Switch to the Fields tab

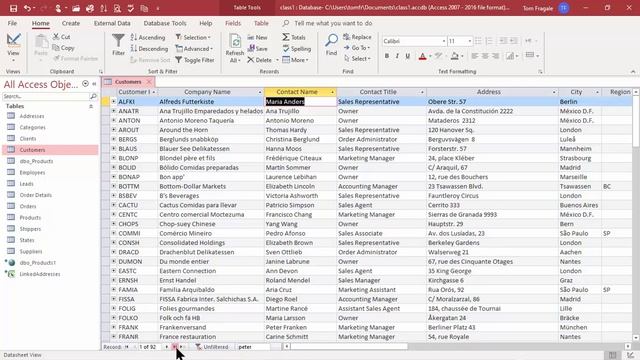(x=233, y=23)
